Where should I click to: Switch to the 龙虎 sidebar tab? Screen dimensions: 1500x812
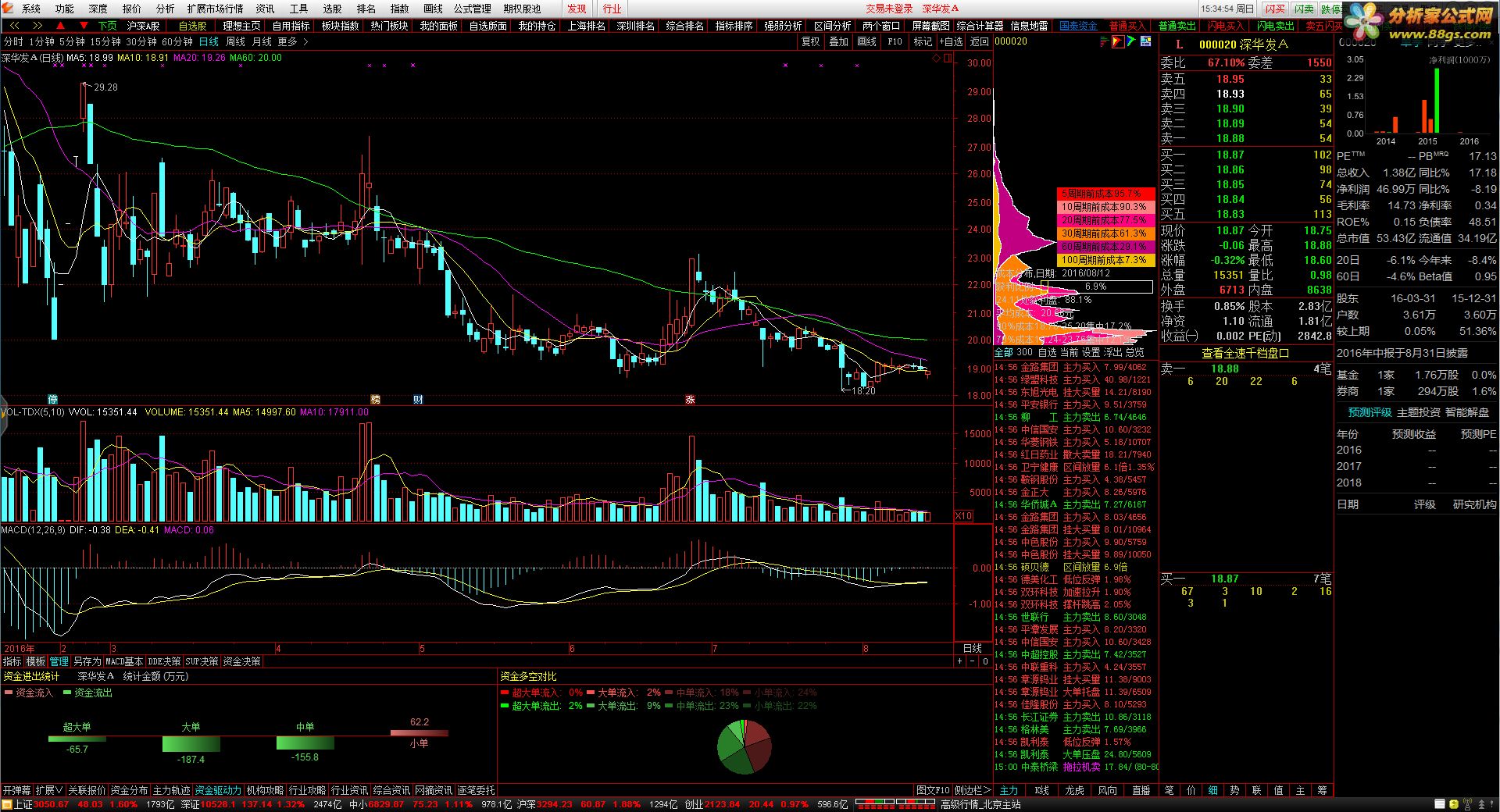[1074, 790]
